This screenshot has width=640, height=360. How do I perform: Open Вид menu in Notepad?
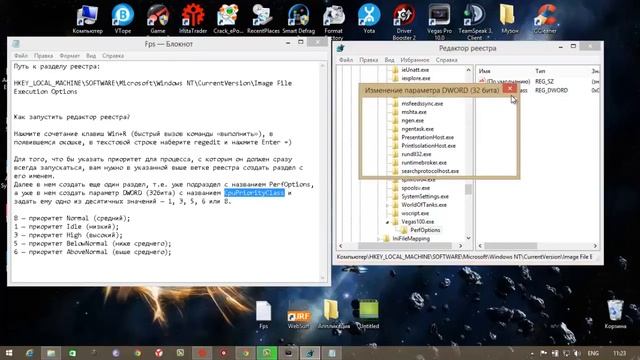click(91, 56)
